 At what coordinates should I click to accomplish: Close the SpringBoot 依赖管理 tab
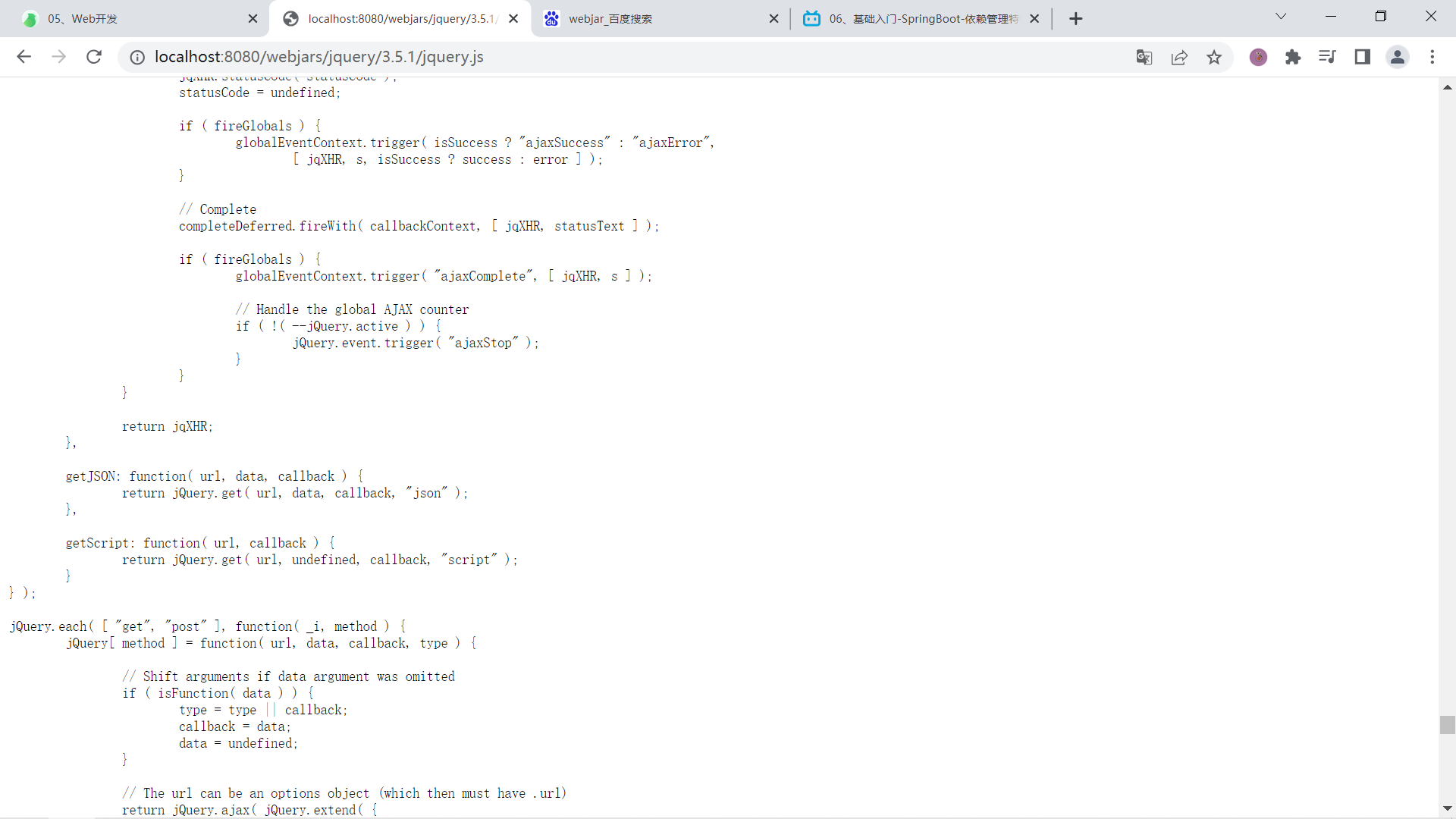tap(1034, 19)
